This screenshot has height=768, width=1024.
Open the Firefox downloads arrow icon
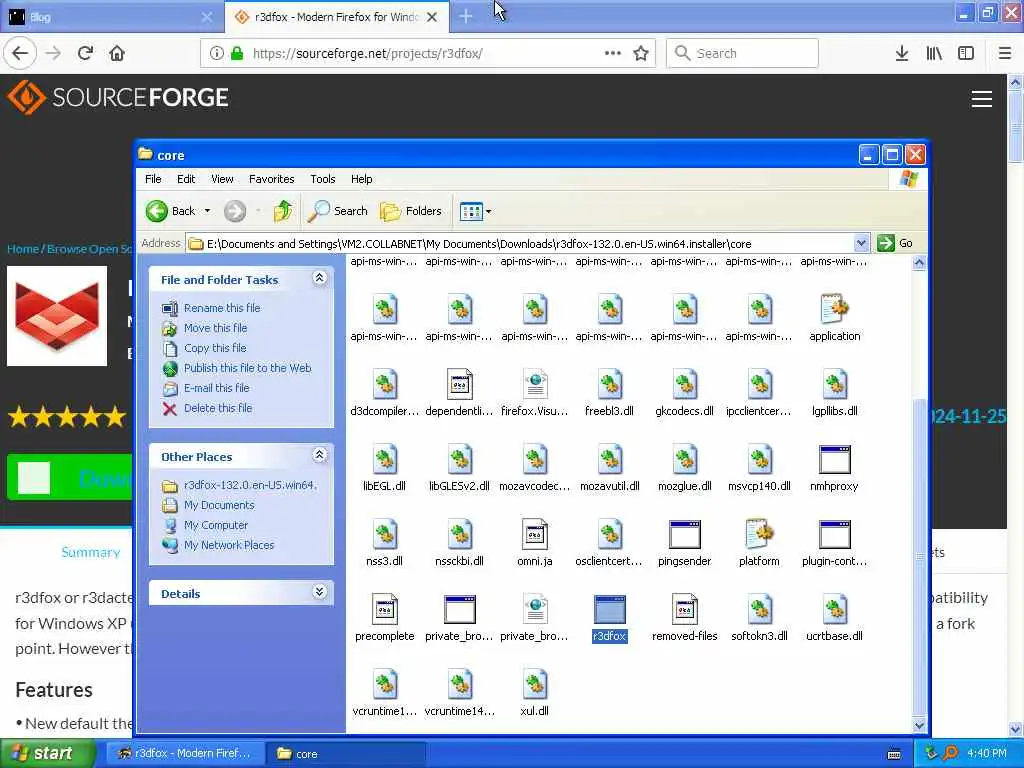point(902,53)
